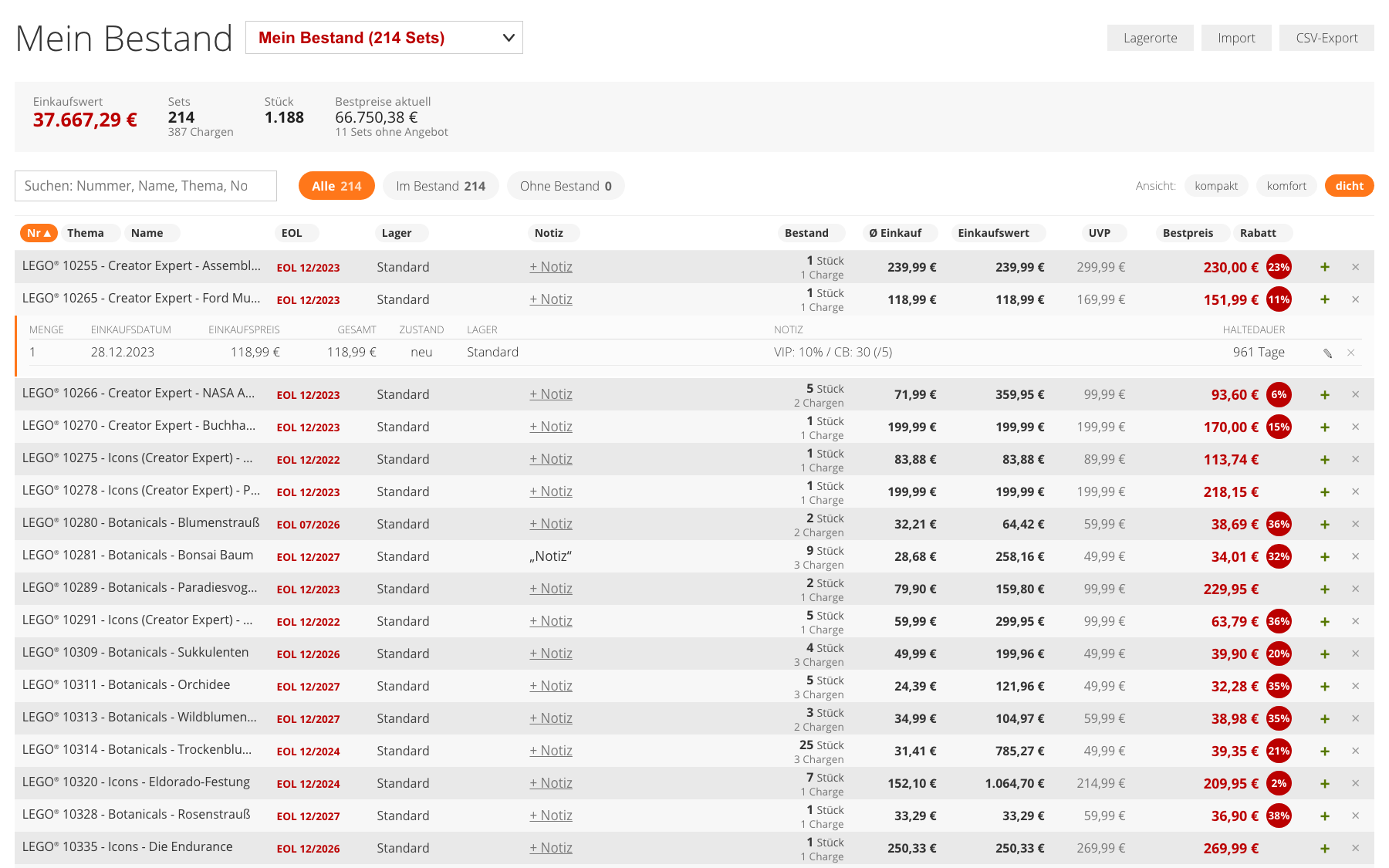Image resolution: width=1389 pixels, height=868 pixels.
Task: Add a charge to 10280 Blumenstrauß
Action: coord(1325,524)
